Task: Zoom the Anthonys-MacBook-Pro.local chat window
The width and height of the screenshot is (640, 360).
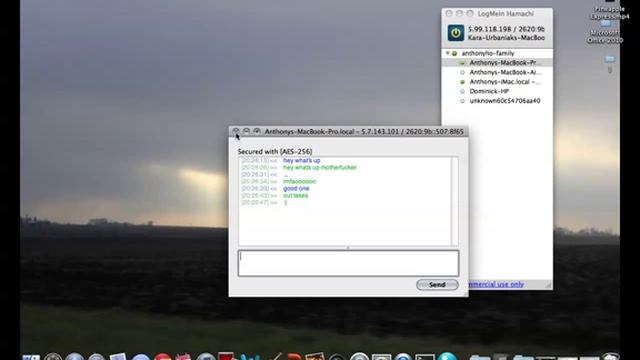Action: [257, 131]
